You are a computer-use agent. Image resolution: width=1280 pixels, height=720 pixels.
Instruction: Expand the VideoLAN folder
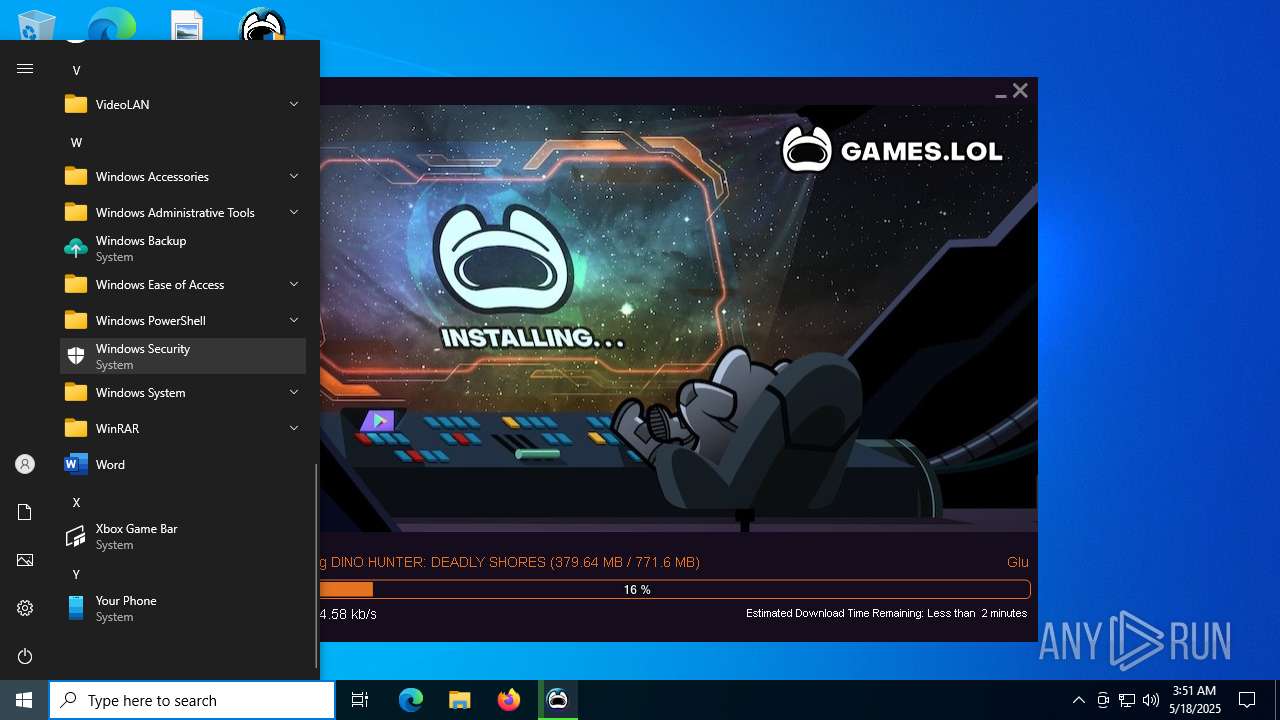(x=183, y=104)
